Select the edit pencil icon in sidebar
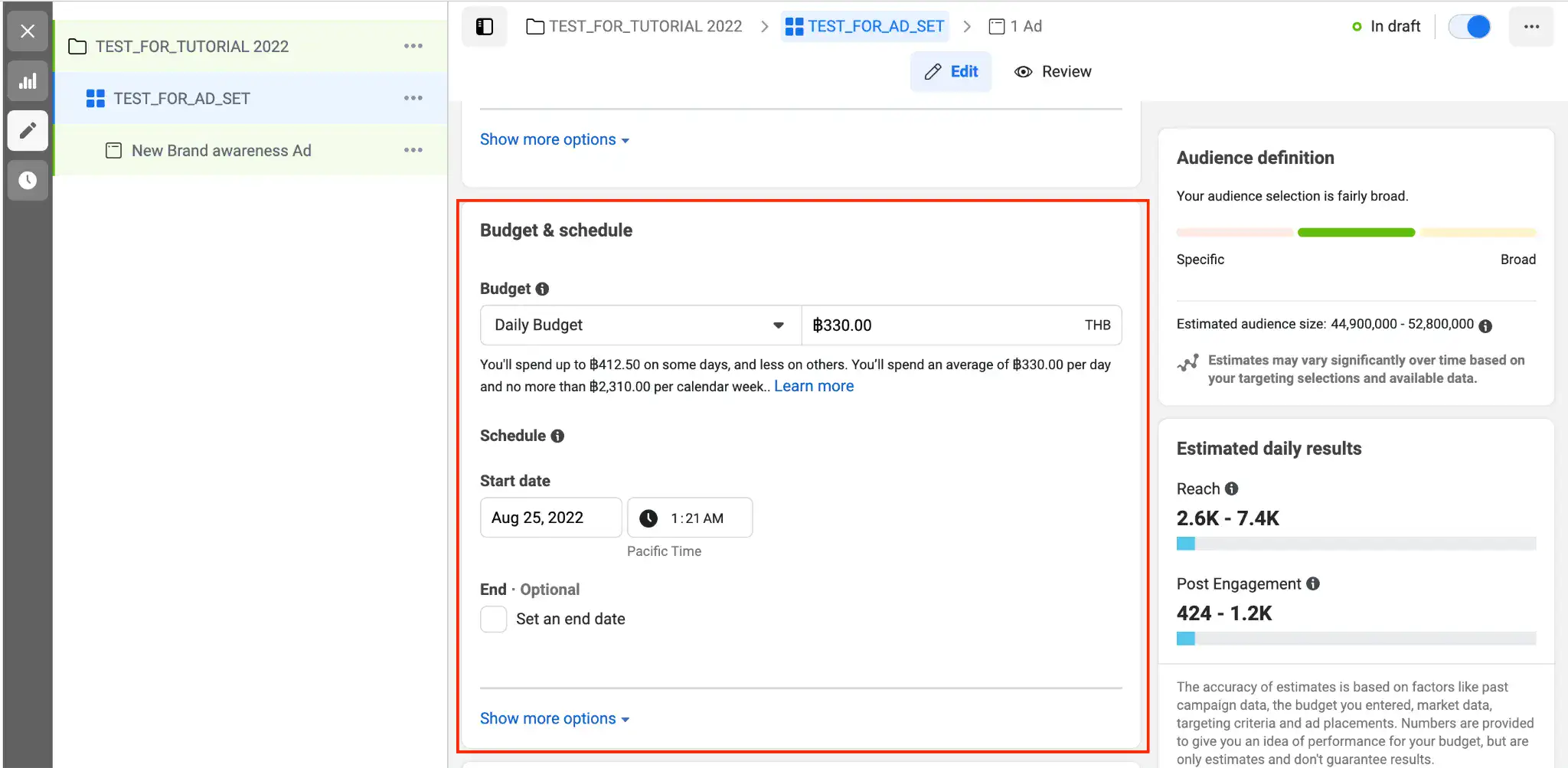This screenshot has height=768, width=1568. [x=28, y=131]
